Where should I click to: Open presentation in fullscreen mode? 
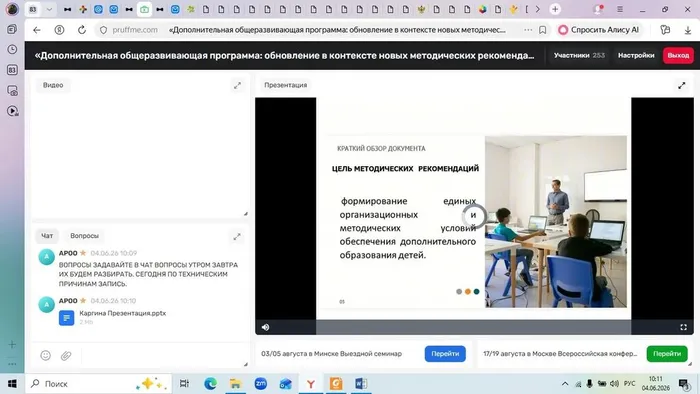pos(683,327)
